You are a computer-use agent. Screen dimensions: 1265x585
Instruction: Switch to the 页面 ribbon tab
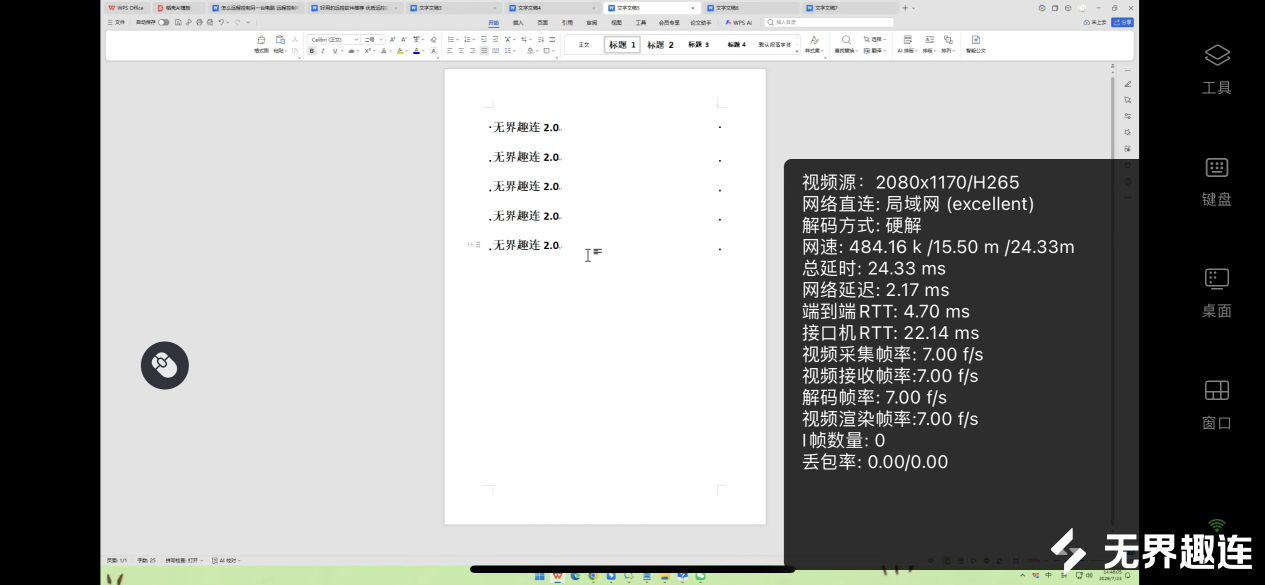point(542,22)
